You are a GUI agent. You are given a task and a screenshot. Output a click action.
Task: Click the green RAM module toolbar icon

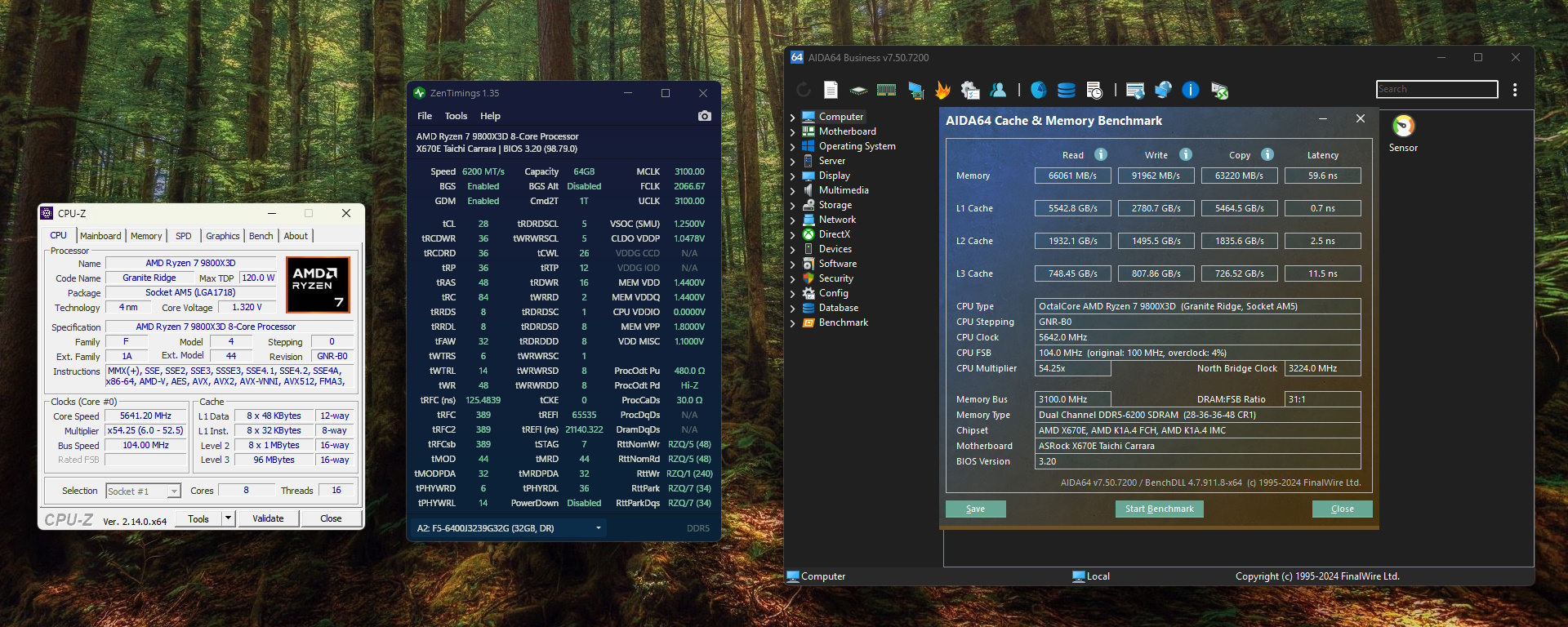click(x=886, y=90)
